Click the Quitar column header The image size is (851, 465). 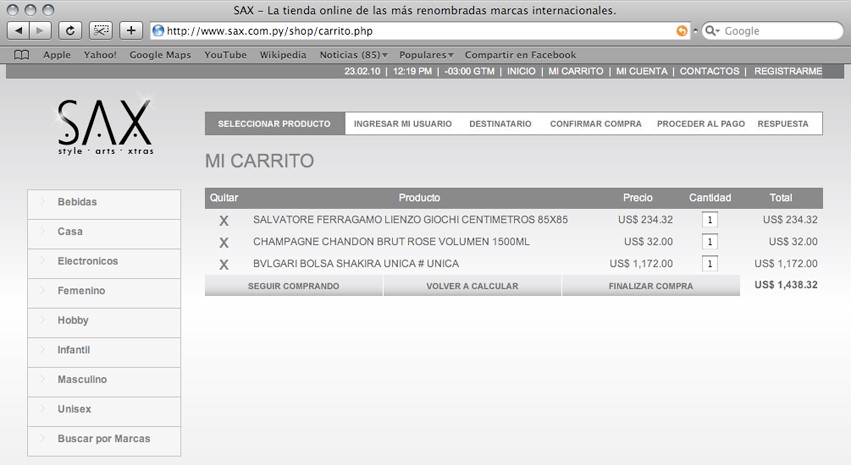coord(224,198)
